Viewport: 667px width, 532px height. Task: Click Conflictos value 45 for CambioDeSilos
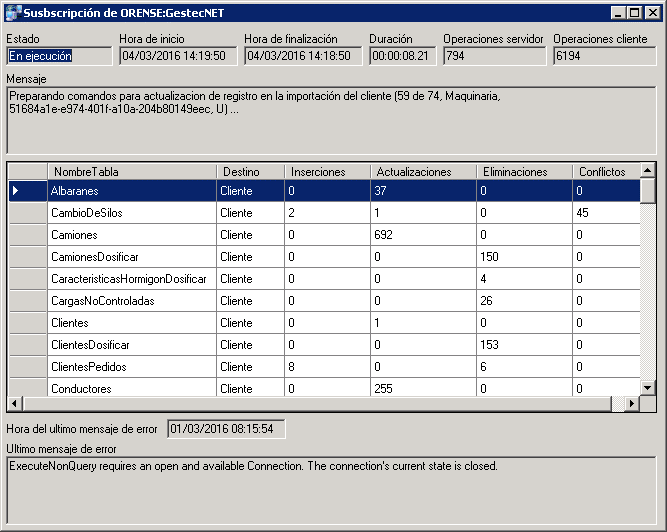[x=606, y=213]
